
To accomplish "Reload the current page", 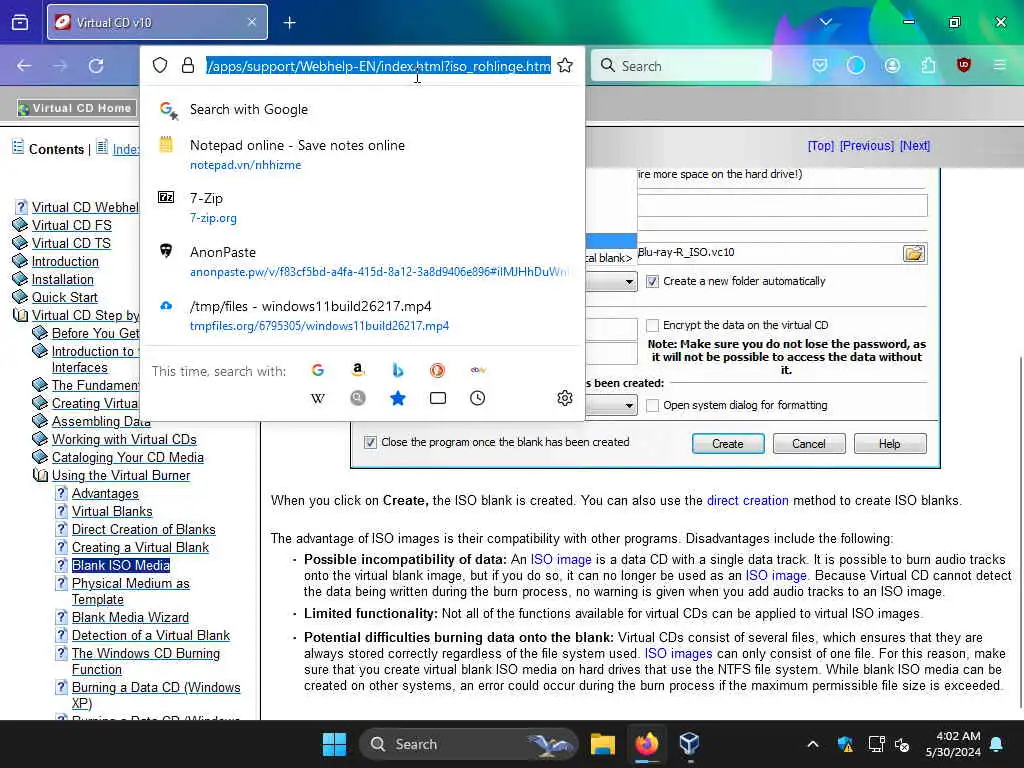I will coord(96,65).
